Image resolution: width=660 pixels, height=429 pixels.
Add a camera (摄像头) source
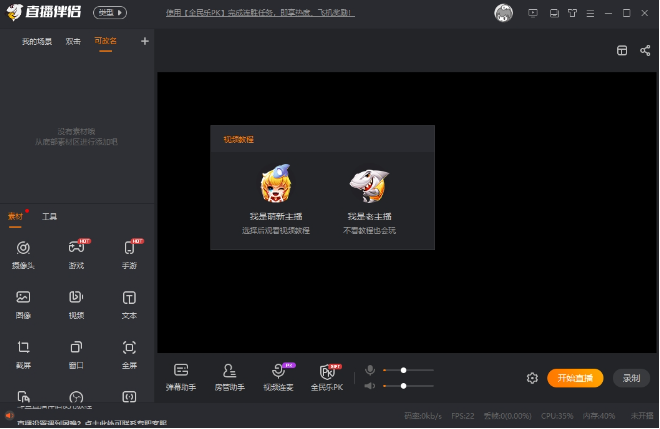[x=22, y=252]
